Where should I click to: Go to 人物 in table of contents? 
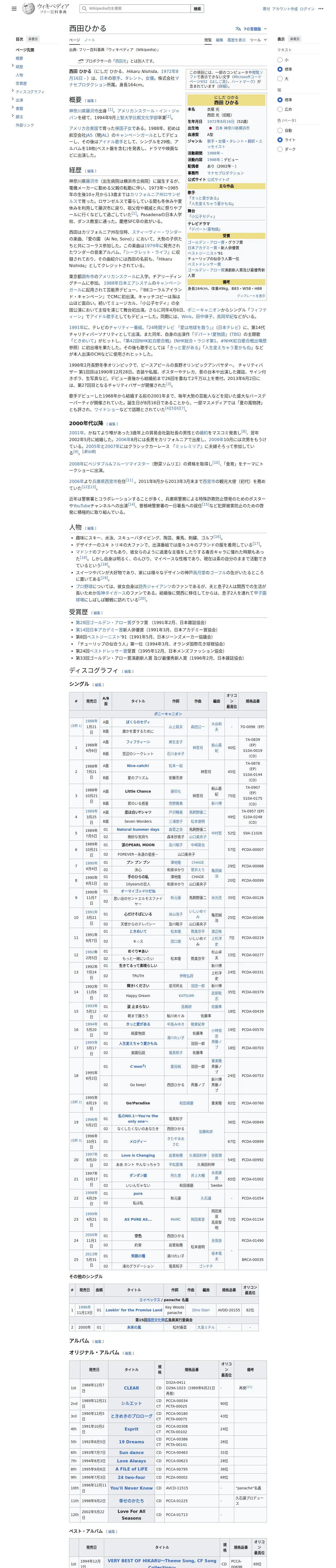tap(20, 75)
